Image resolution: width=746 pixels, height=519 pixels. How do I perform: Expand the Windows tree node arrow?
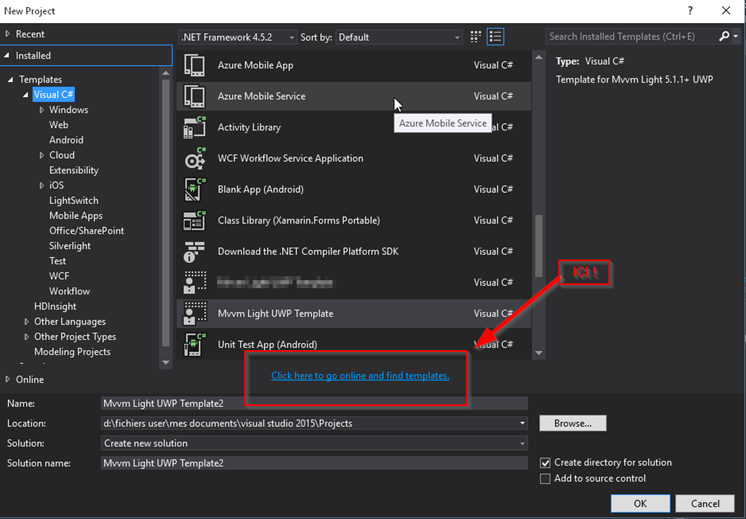41,110
